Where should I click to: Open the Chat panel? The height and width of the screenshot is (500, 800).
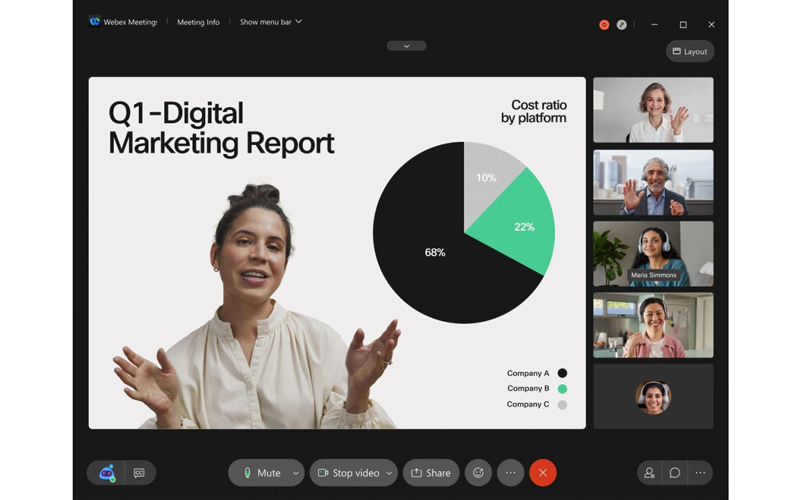pos(674,473)
